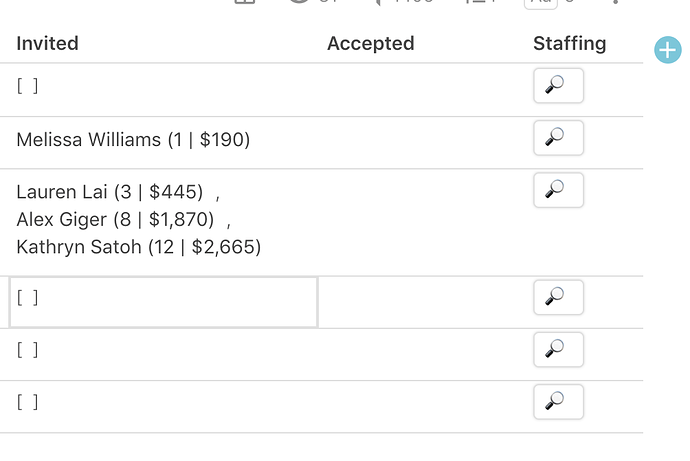Select the Accepted column header
This screenshot has height=461, width=690.
coord(370,44)
